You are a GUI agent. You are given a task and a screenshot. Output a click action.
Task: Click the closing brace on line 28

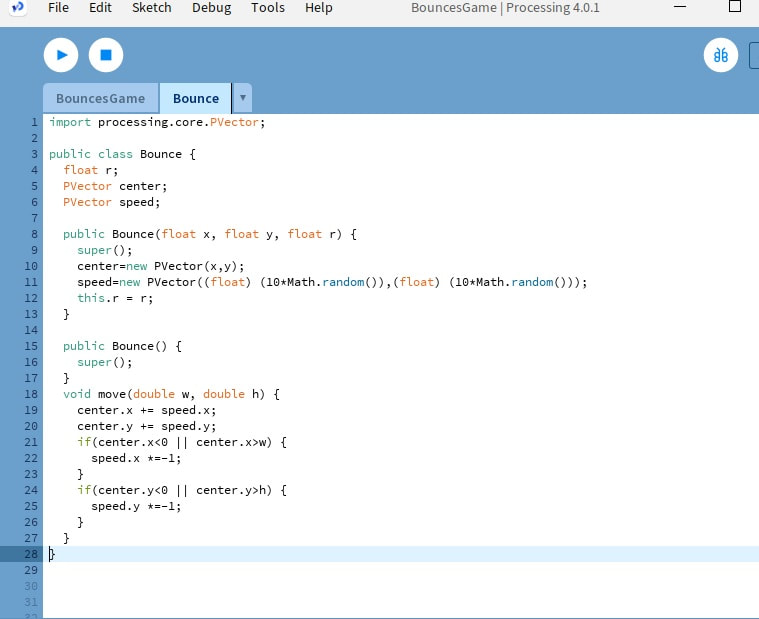click(x=52, y=554)
